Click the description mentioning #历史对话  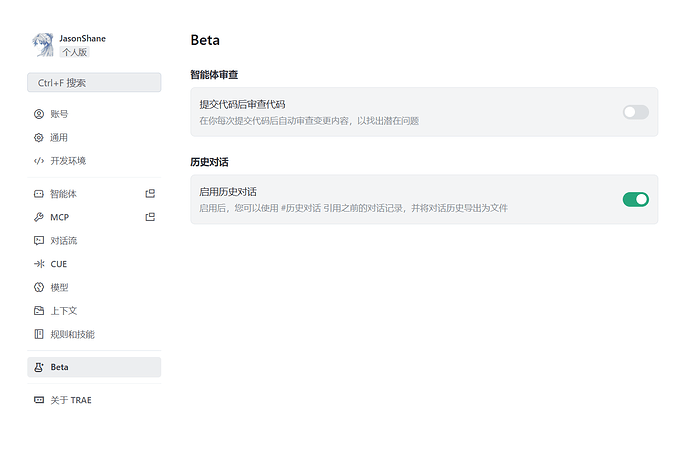pos(353,208)
